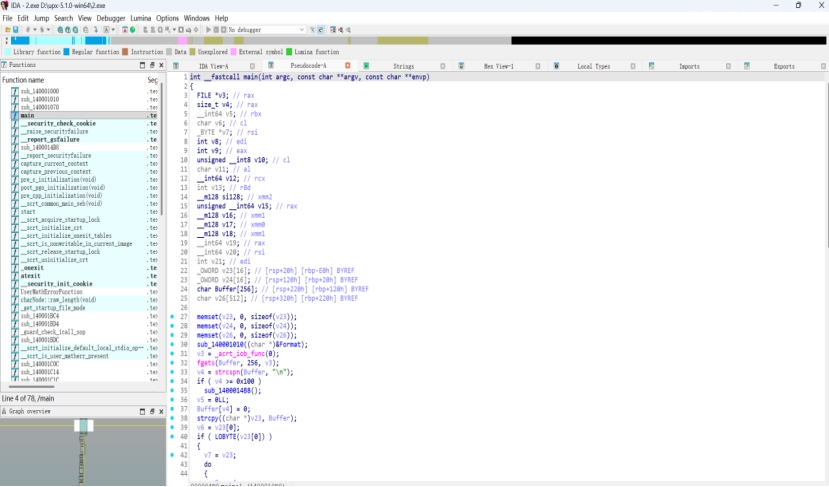829x487 pixels.
Task: Close the Pseudocode-A tab with its red icon
Action: (x=347, y=66)
